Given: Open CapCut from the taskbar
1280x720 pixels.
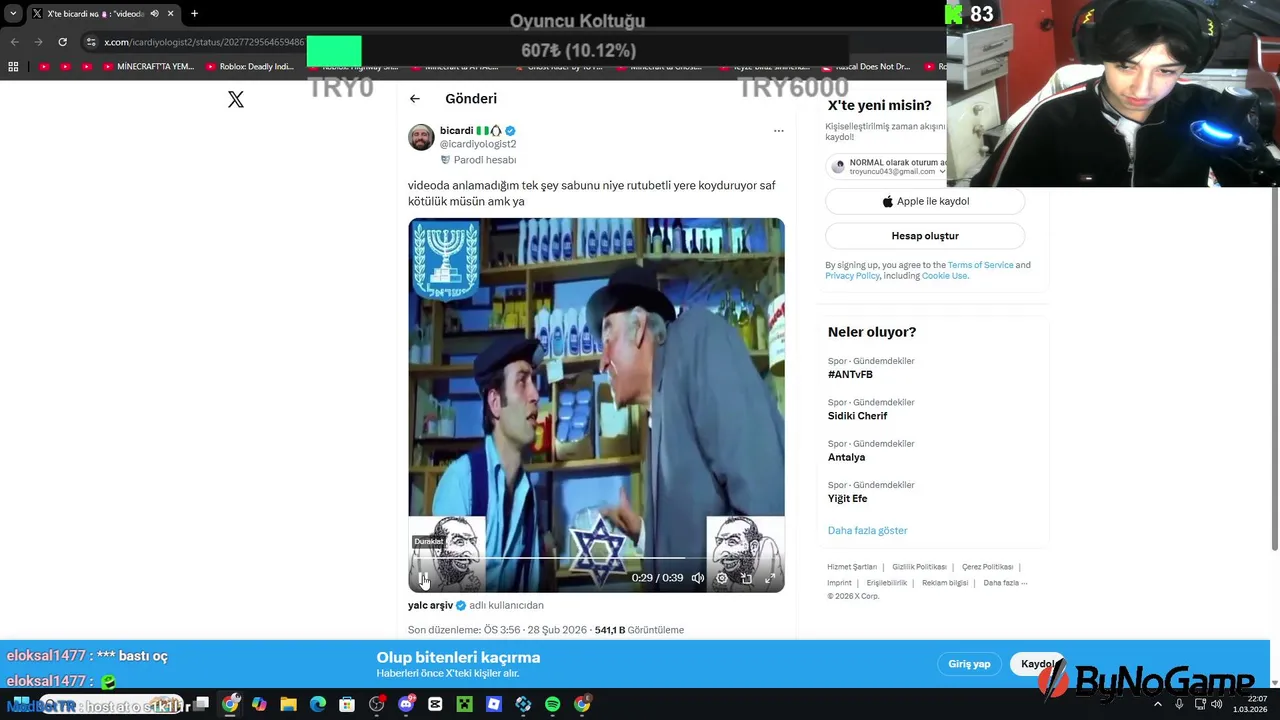Looking at the screenshot, I should pos(435,704).
